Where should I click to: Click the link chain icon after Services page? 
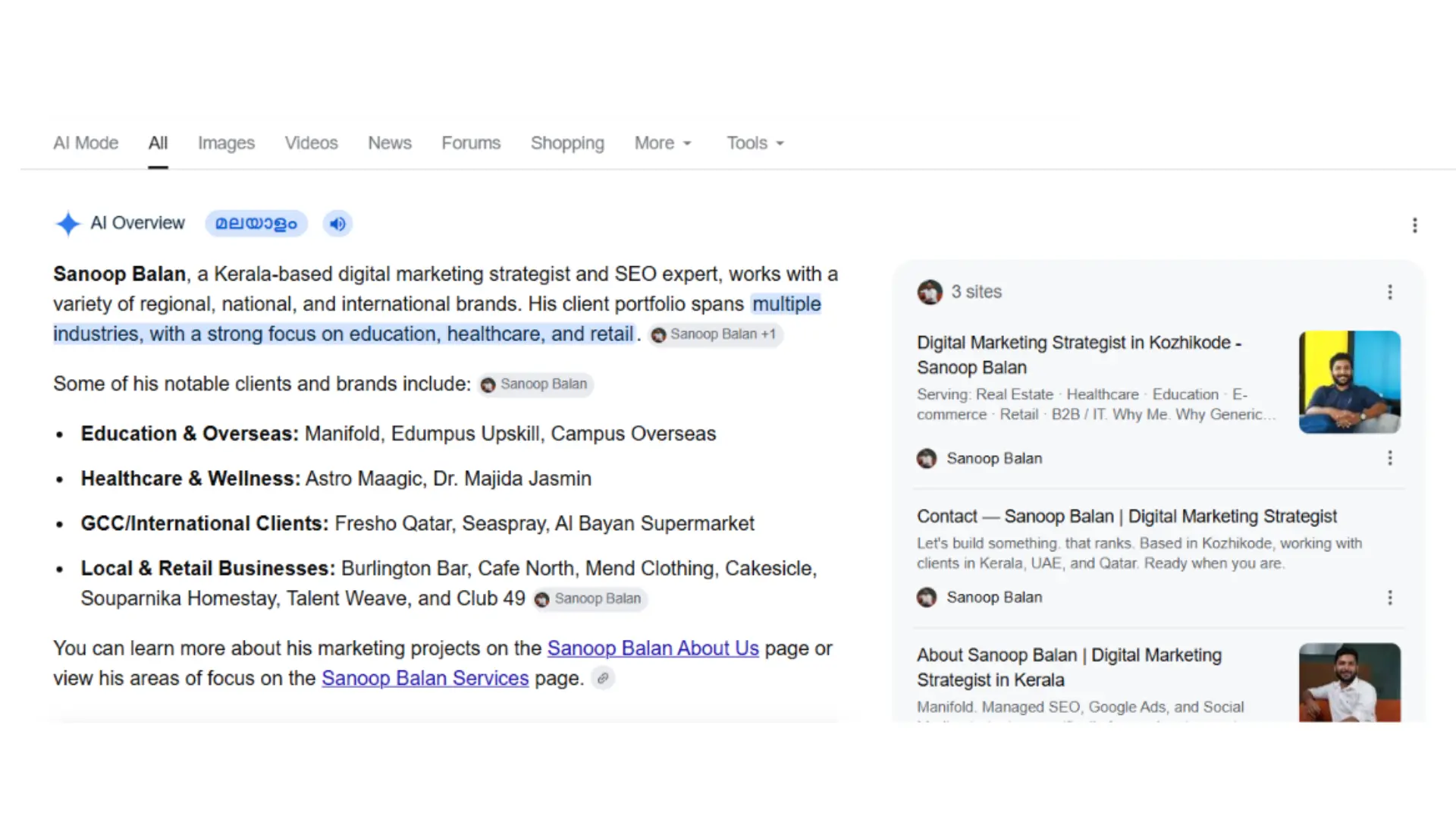[603, 678]
